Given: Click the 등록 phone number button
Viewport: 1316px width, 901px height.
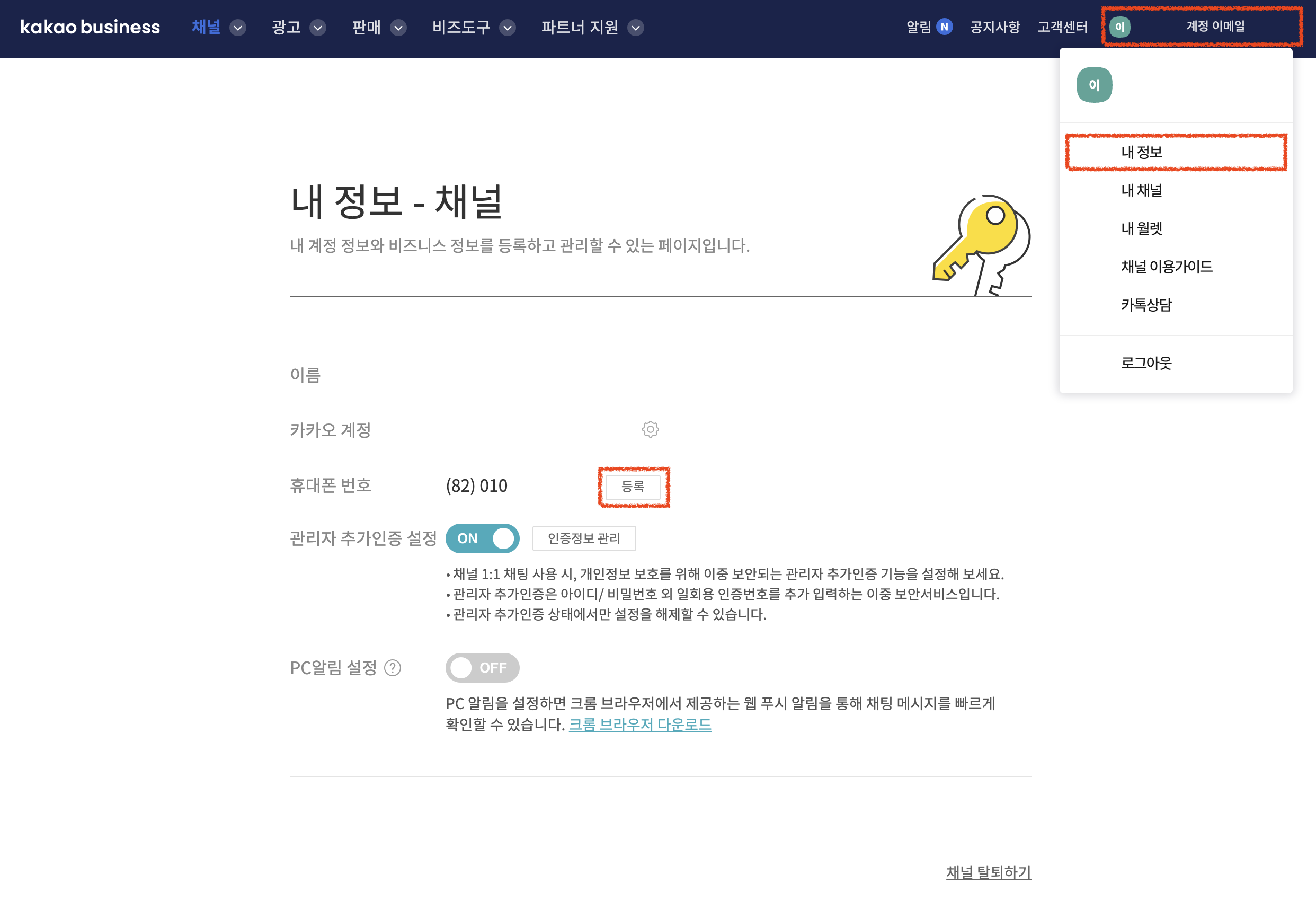Looking at the screenshot, I should 633,487.
